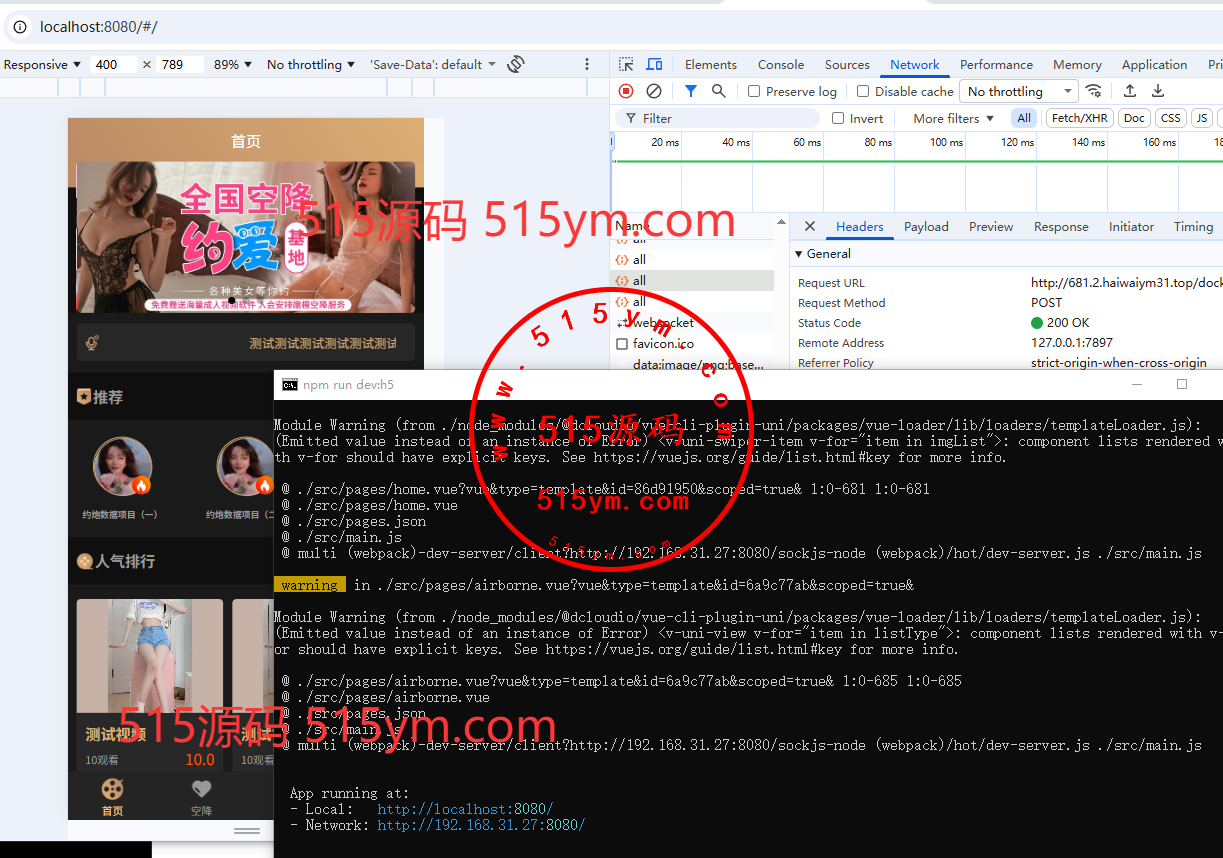This screenshot has width=1223, height=858.
Task: Open the Payload tab
Action: (x=926, y=227)
